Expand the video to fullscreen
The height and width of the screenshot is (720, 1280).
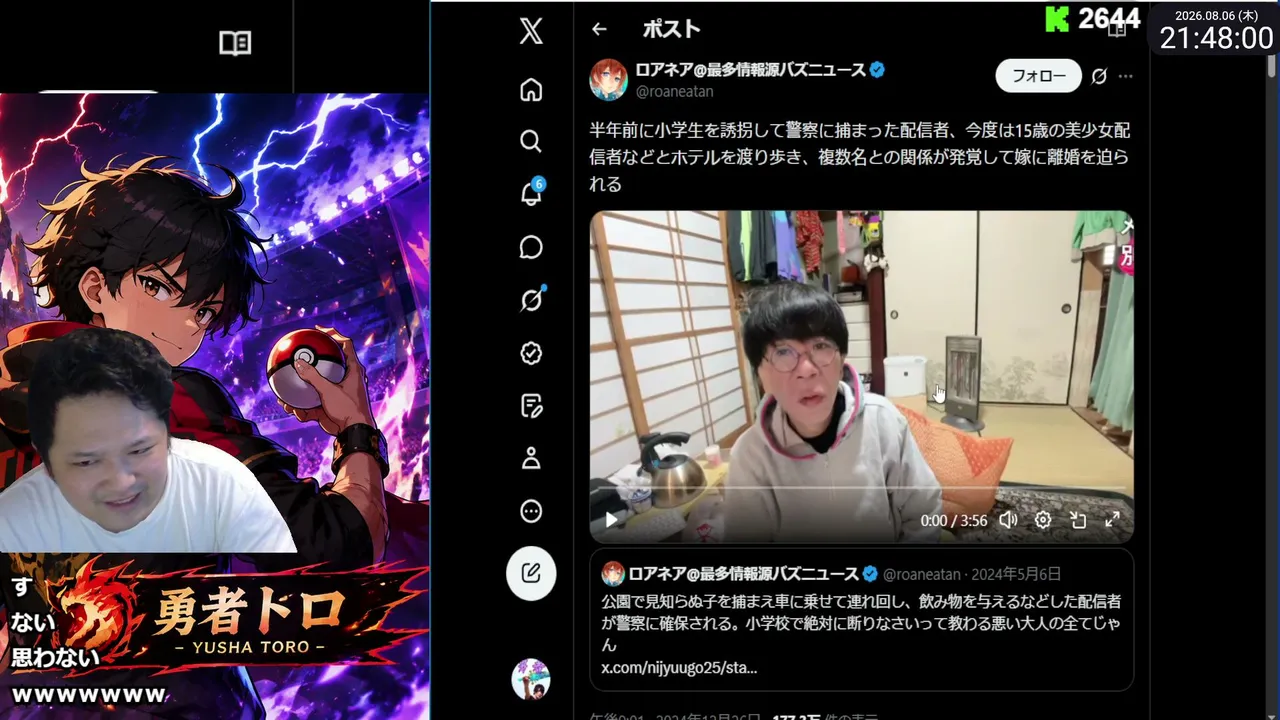pos(1112,520)
